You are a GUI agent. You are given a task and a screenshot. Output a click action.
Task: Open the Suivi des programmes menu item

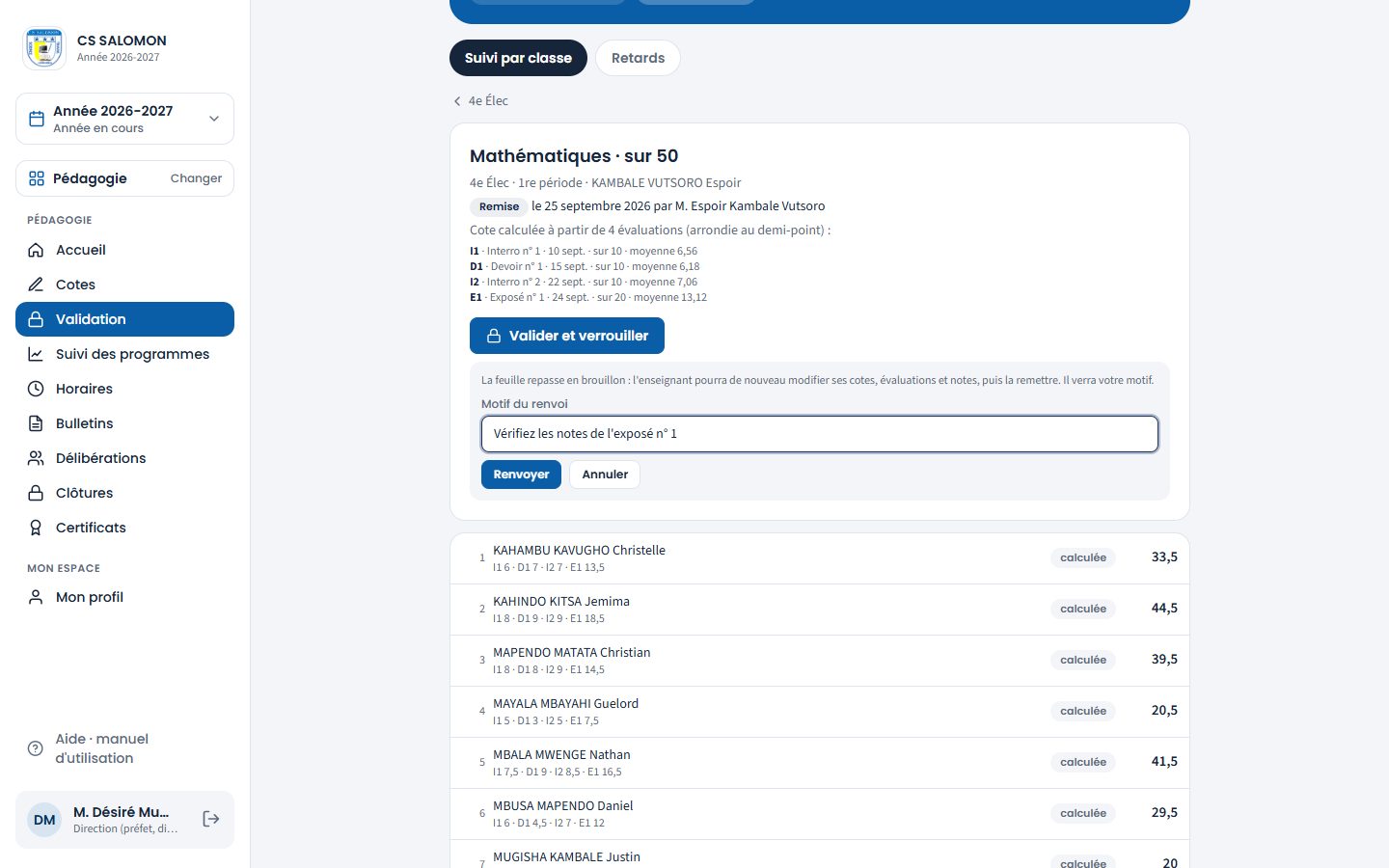click(124, 354)
